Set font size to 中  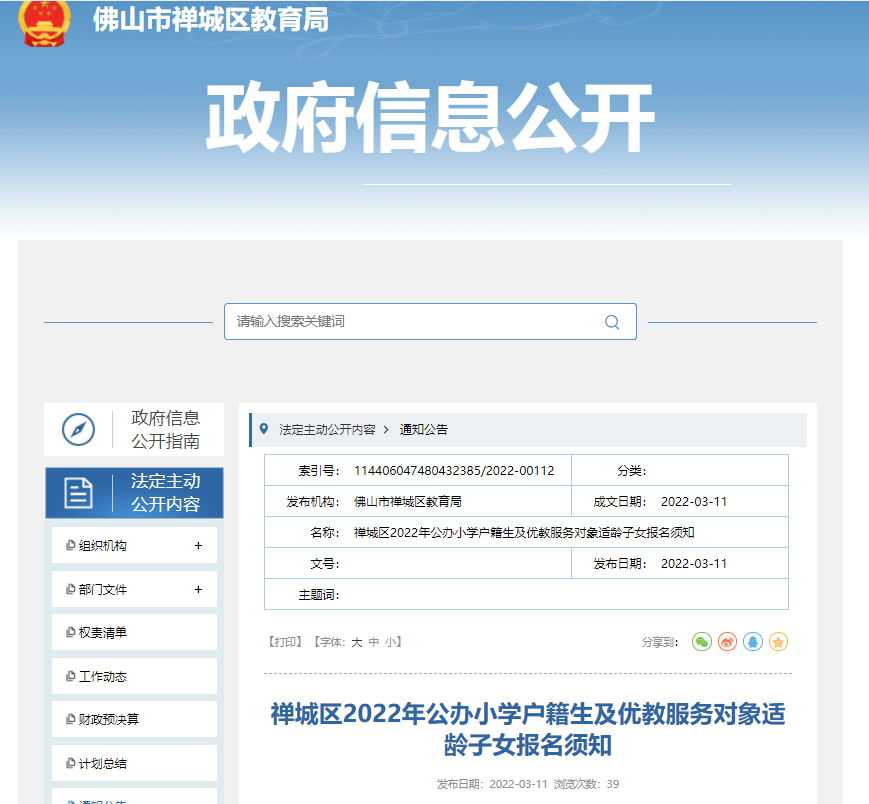click(374, 642)
